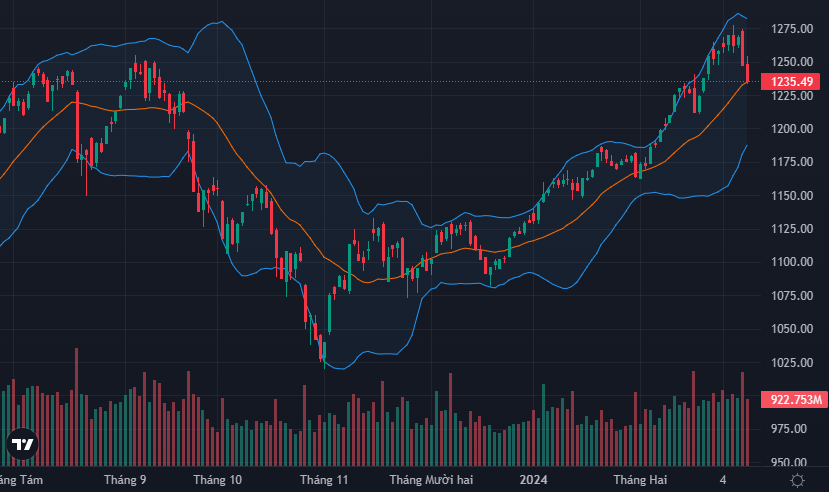This screenshot has height=492, width=829.
Task: Click the TradingView logo
Action: point(22,444)
